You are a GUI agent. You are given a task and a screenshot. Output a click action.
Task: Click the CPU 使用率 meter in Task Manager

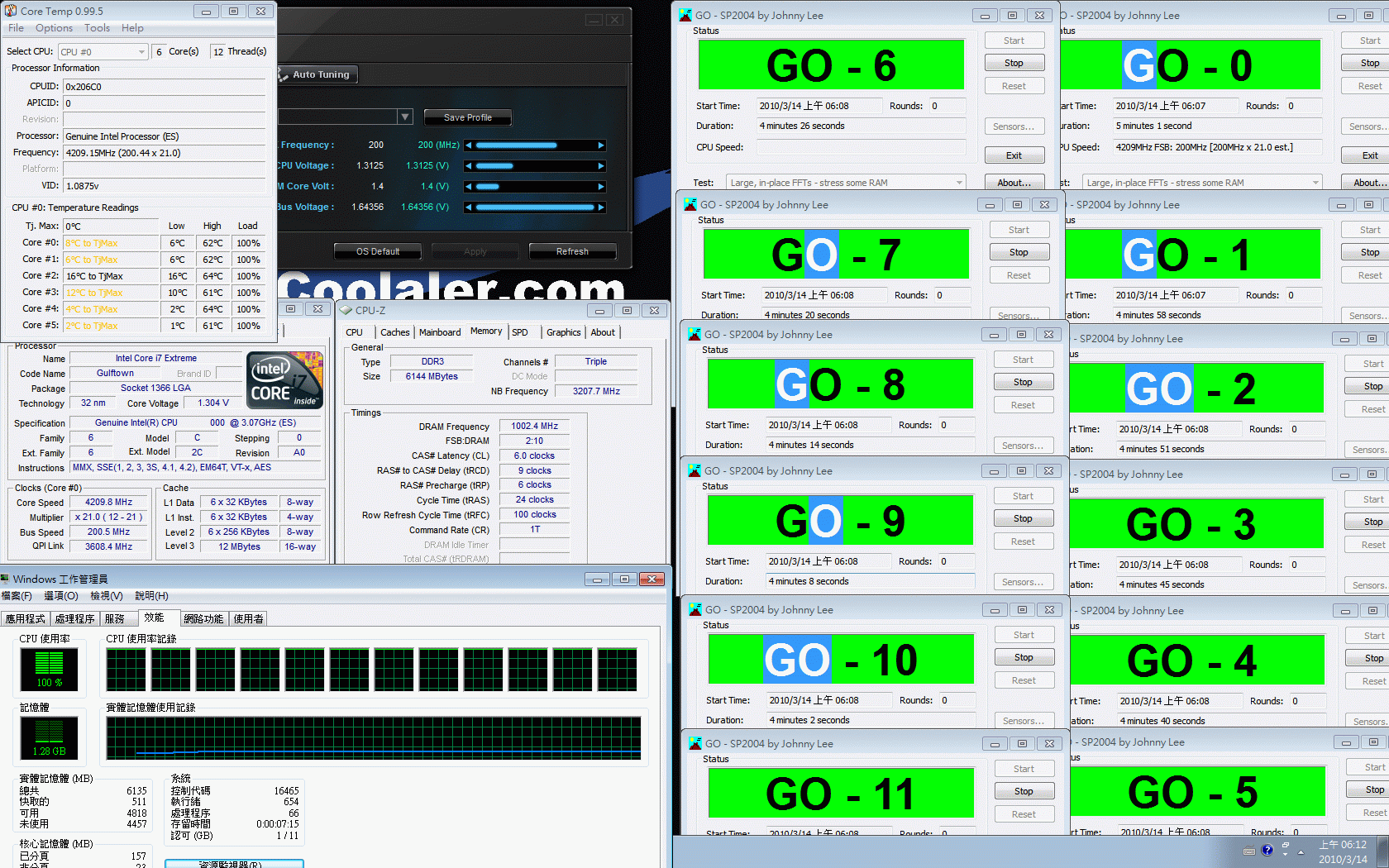click(49, 669)
